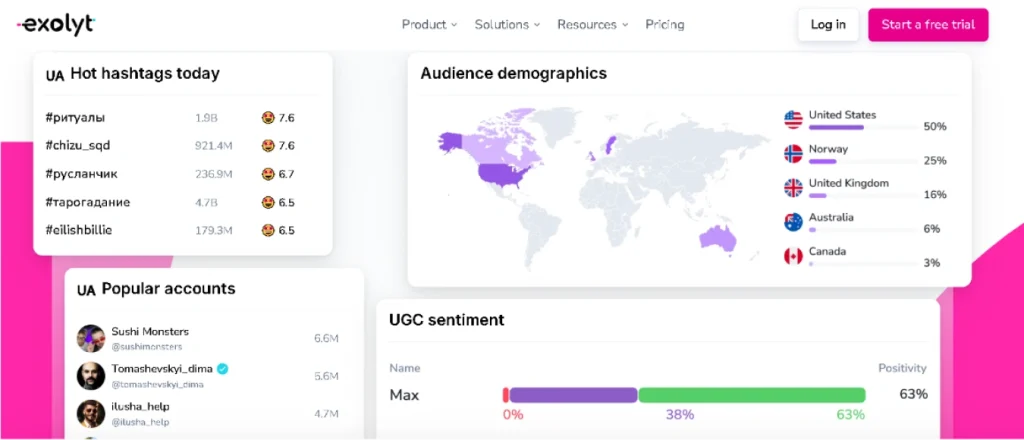
Task: Click the Australia flag icon
Action: tap(793, 222)
